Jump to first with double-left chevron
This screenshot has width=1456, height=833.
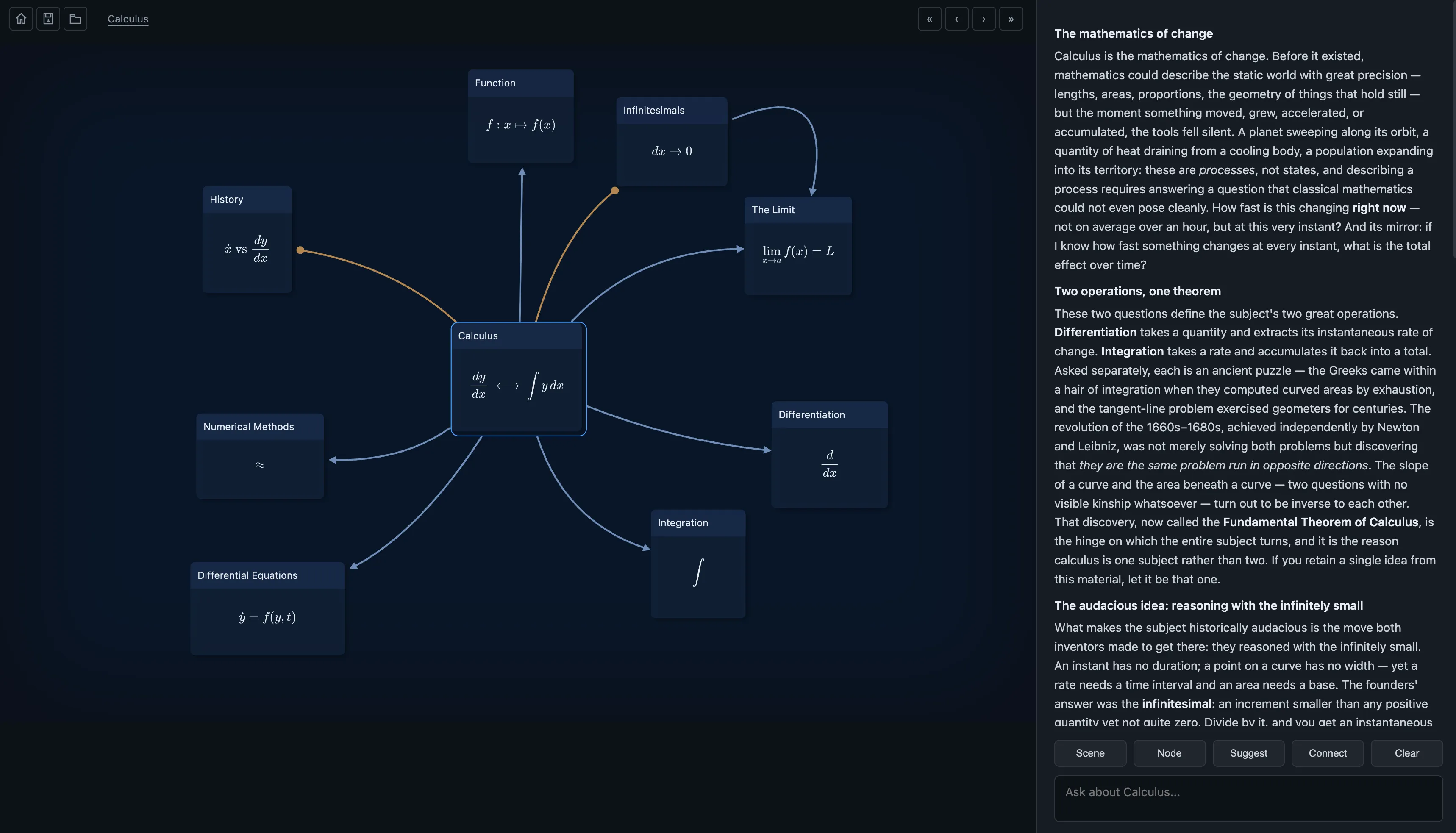[930, 19]
